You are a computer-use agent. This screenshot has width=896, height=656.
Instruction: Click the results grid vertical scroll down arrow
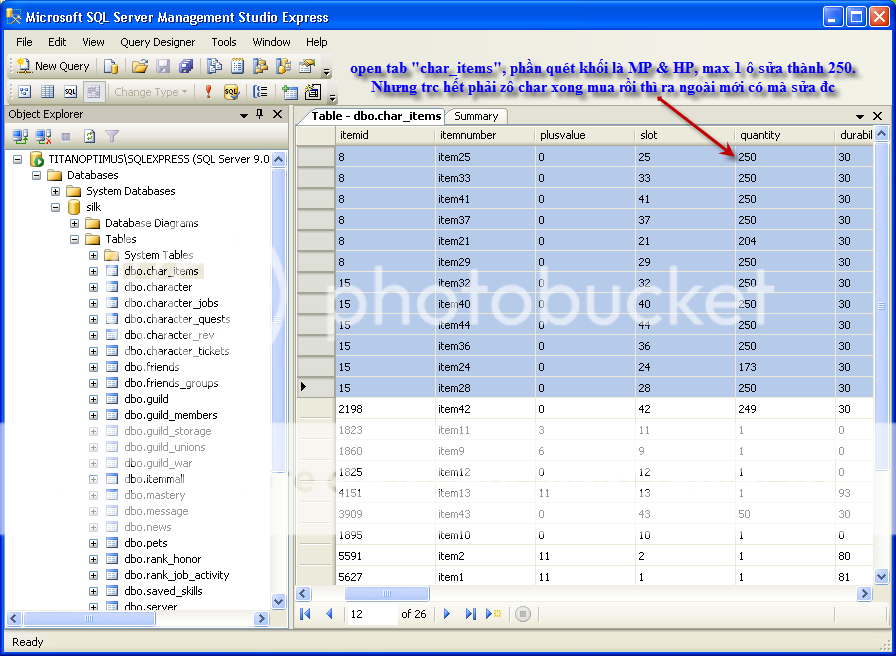(x=881, y=577)
